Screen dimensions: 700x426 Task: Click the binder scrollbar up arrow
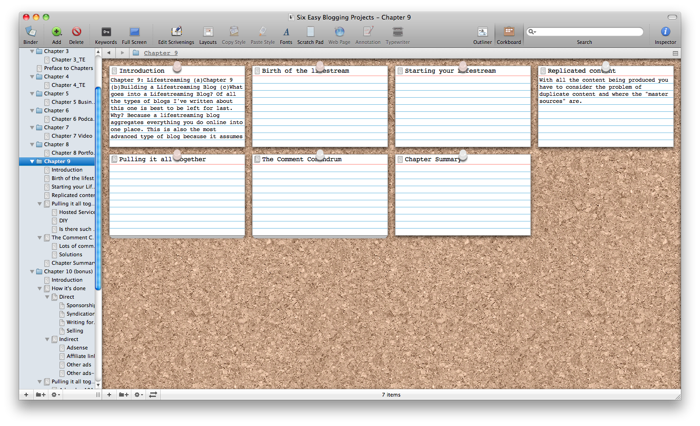click(x=98, y=52)
